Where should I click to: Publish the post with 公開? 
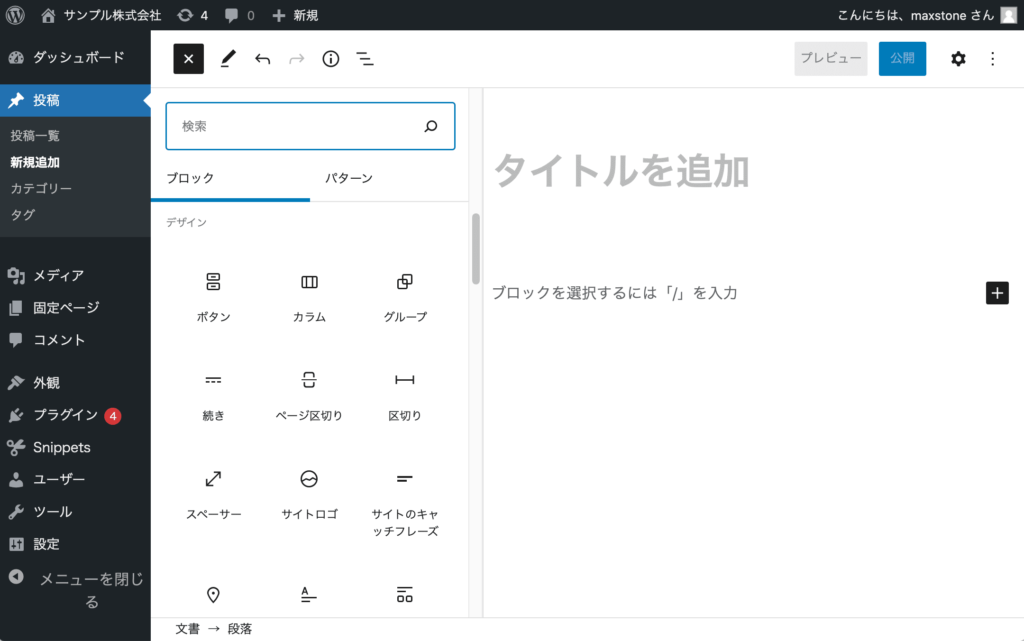click(x=902, y=58)
